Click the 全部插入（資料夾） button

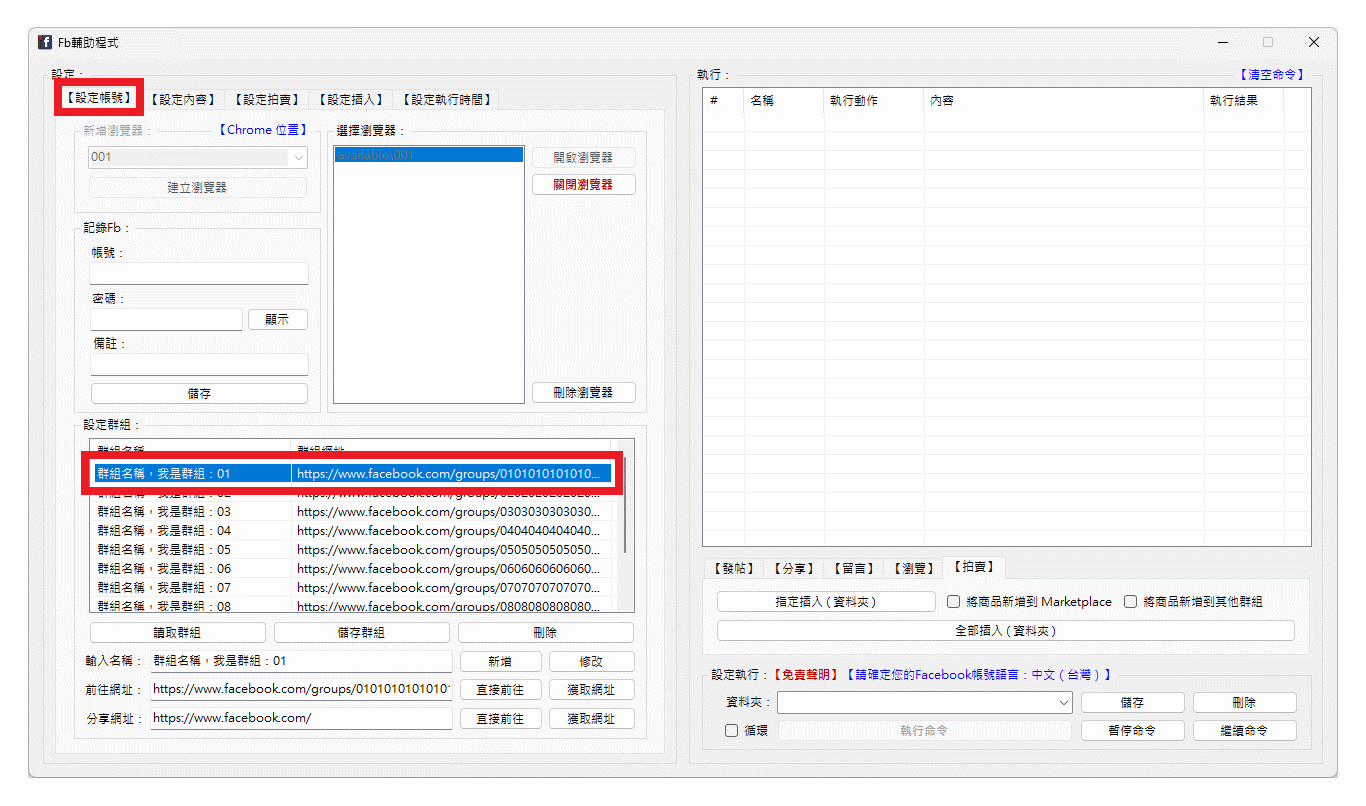tap(1006, 631)
